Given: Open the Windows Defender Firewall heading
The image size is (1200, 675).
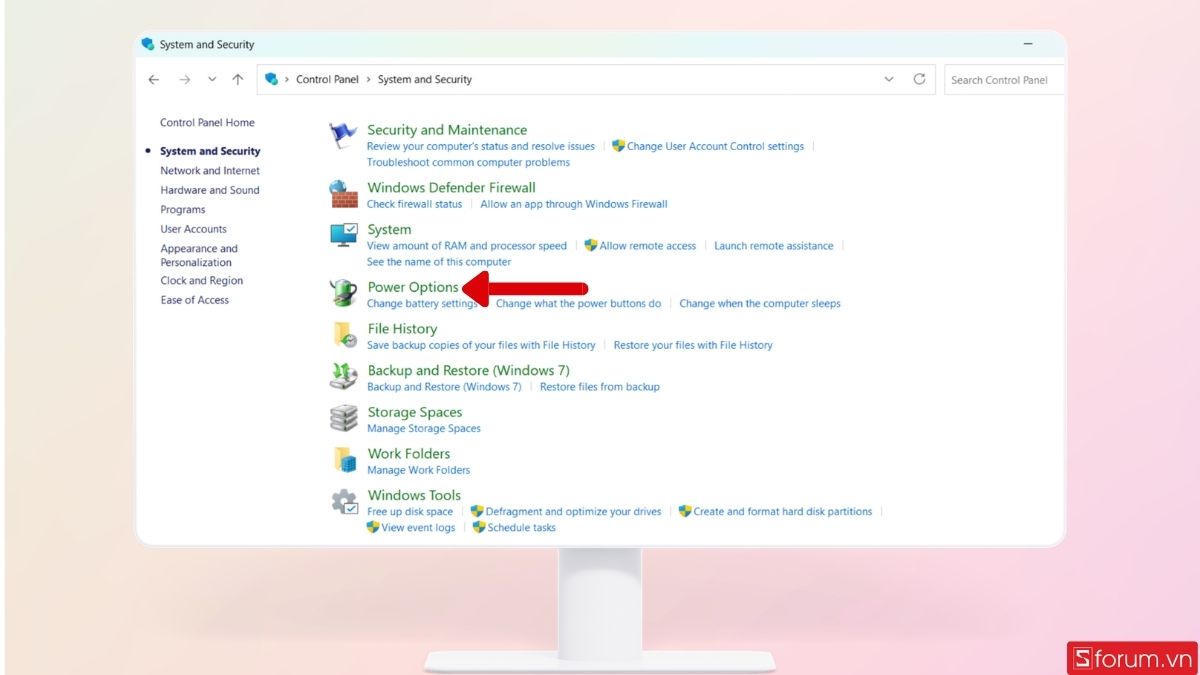Looking at the screenshot, I should [451, 187].
